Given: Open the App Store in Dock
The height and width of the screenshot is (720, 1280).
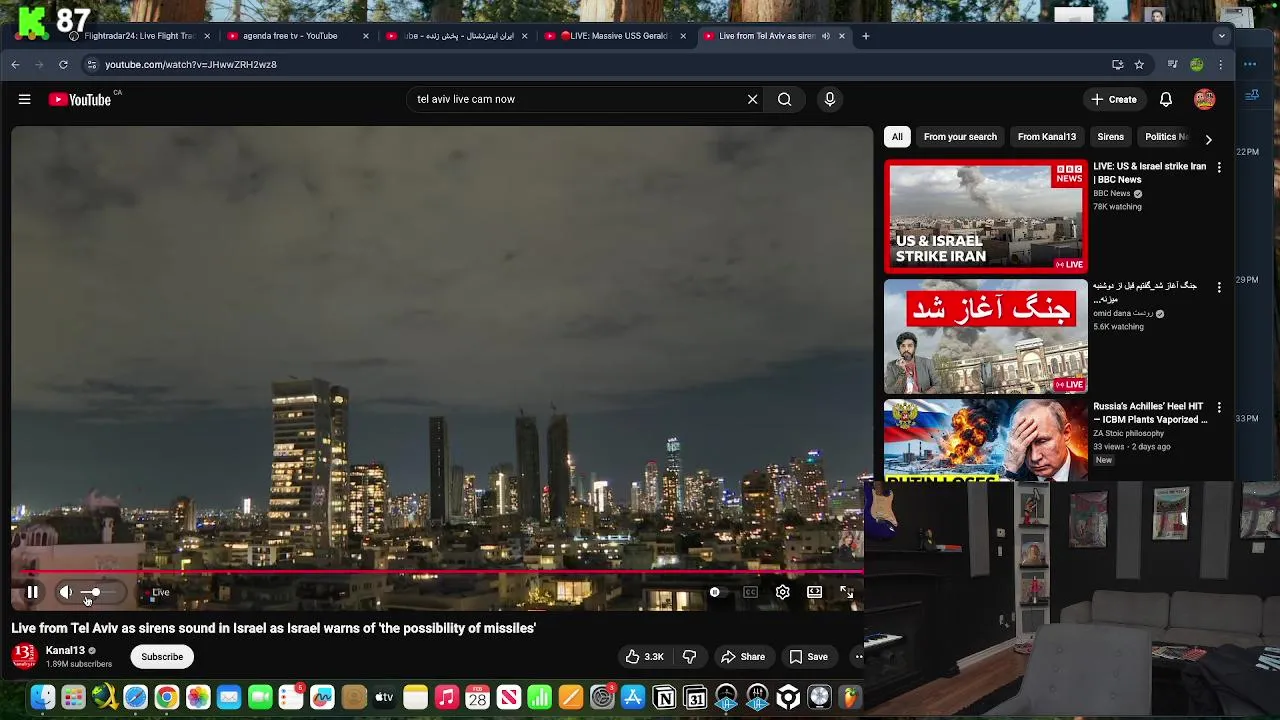Looking at the screenshot, I should 633,697.
